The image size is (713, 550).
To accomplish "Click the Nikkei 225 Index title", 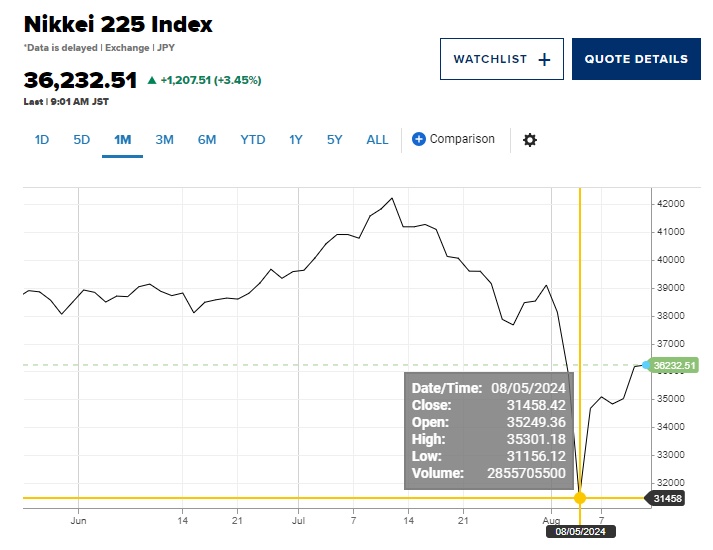I will 118,24.
